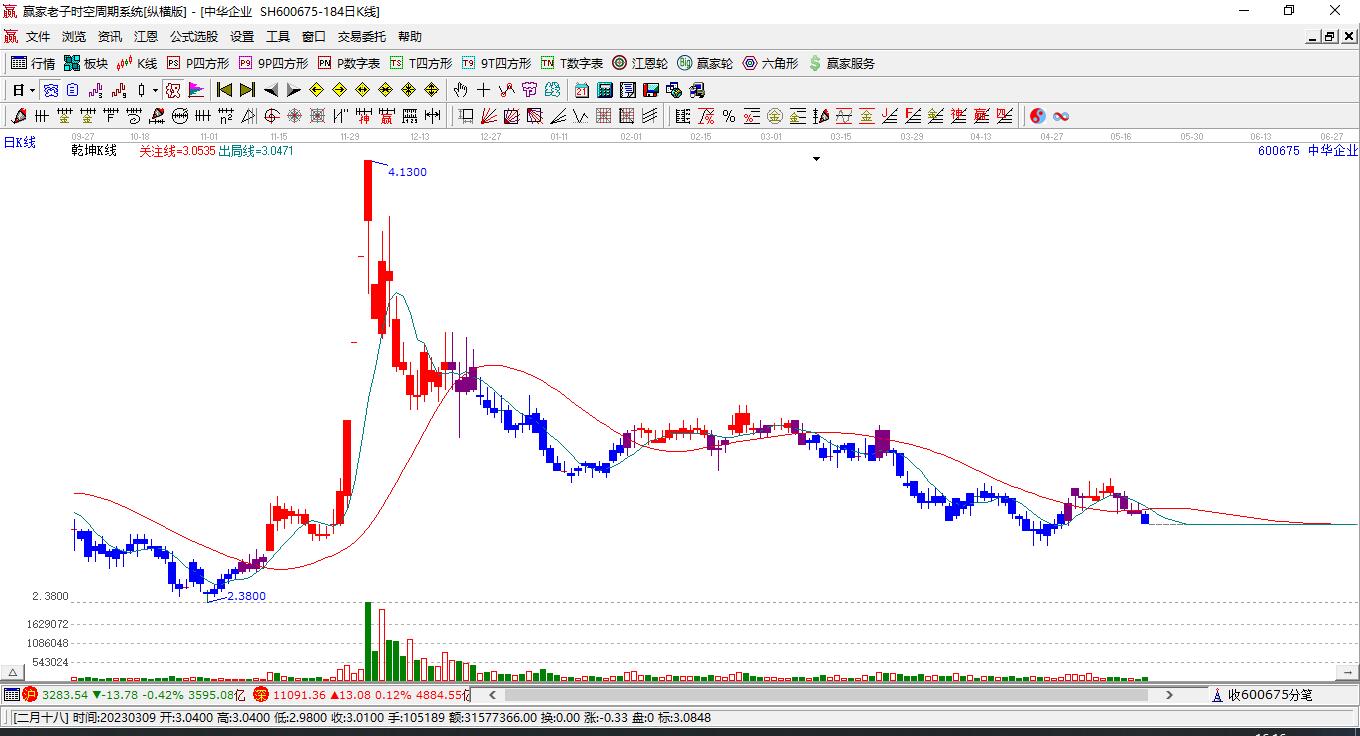Click the blue infinity symbol icon
Image resolution: width=1360 pixels, height=736 pixels.
tap(1060, 116)
